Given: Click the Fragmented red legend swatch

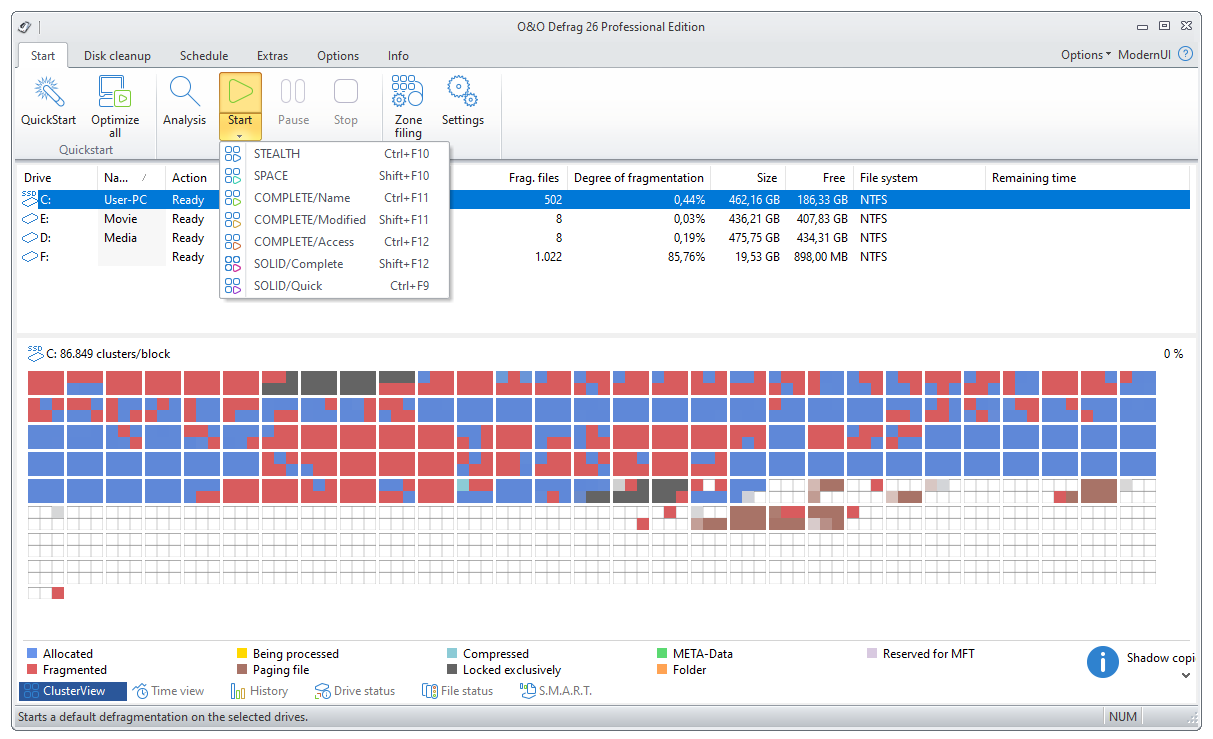Looking at the screenshot, I should (32, 670).
